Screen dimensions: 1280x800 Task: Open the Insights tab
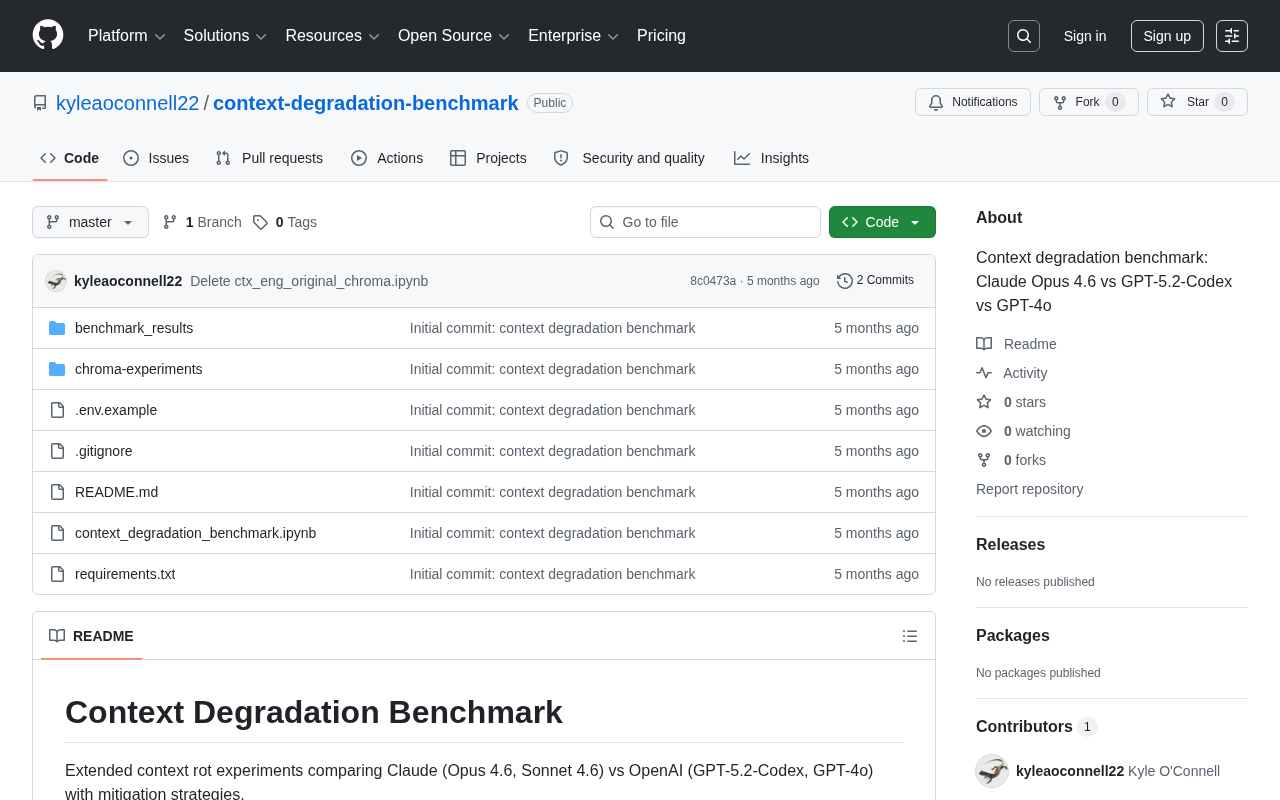pos(771,158)
